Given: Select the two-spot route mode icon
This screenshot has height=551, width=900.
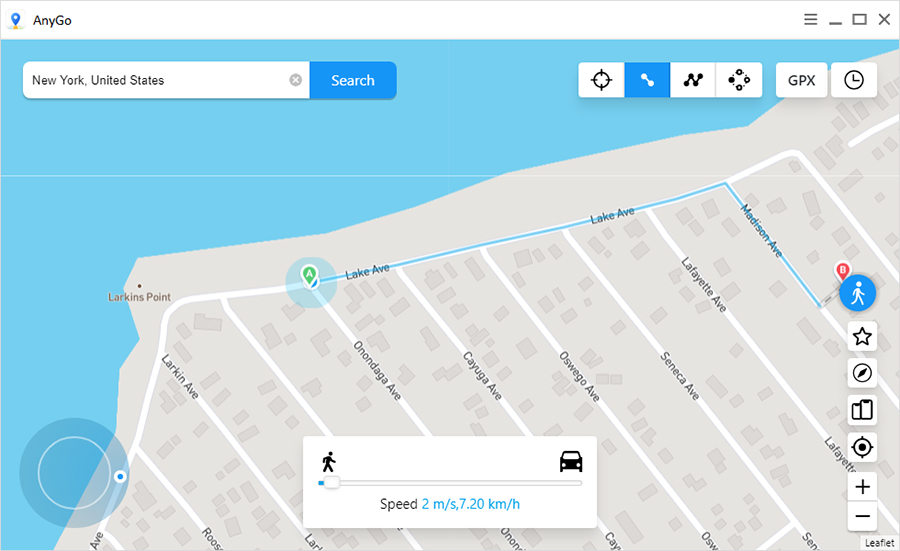Looking at the screenshot, I should [x=647, y=80].
